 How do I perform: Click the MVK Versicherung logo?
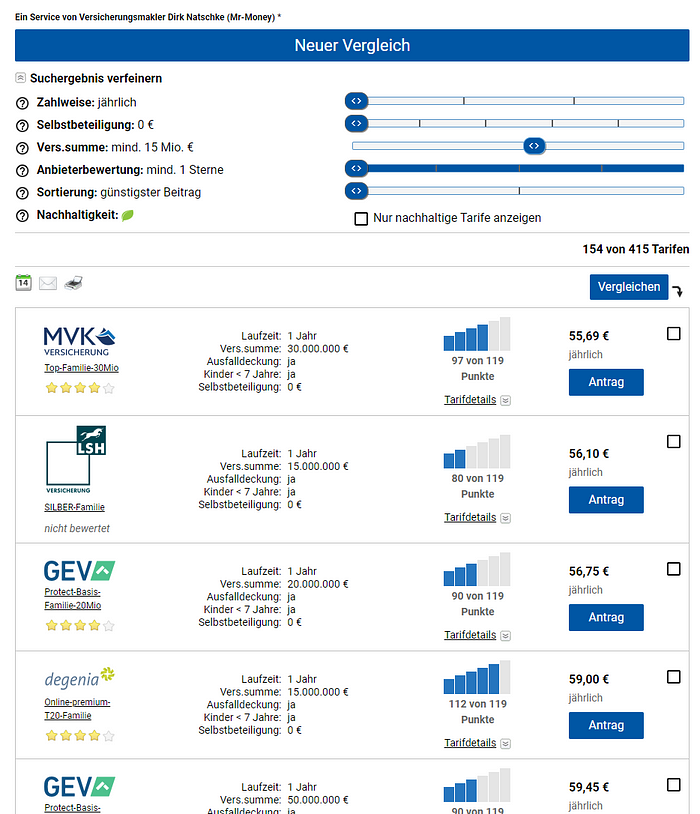(79, 341)
